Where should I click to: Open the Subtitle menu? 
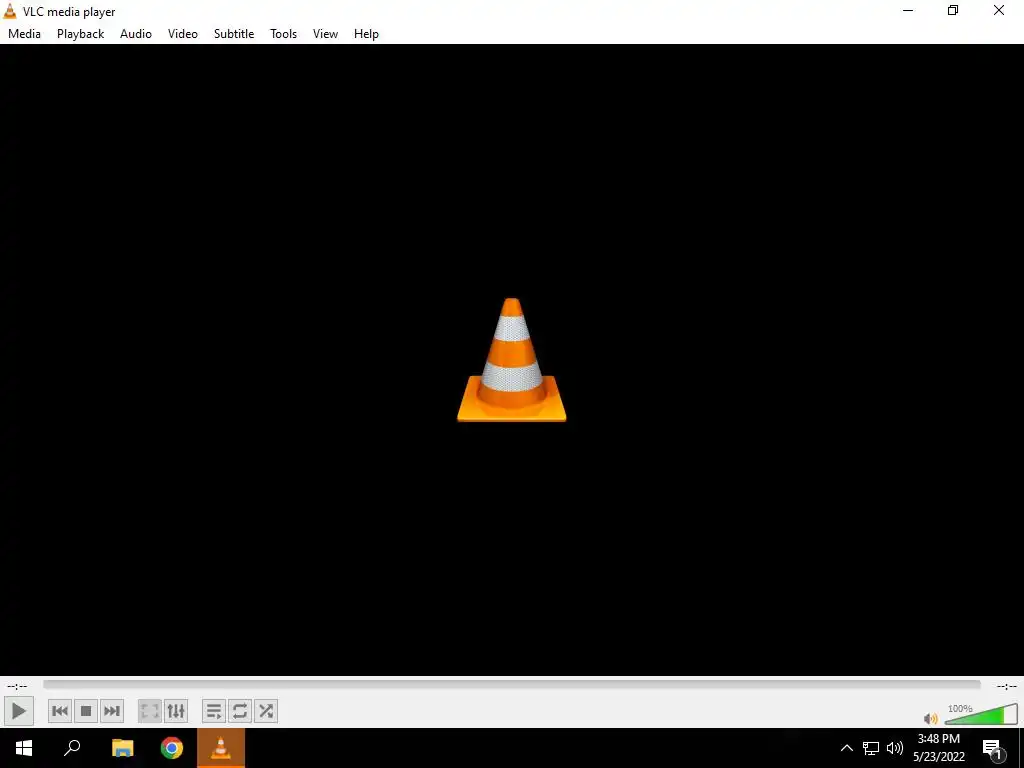pos(234,34)
